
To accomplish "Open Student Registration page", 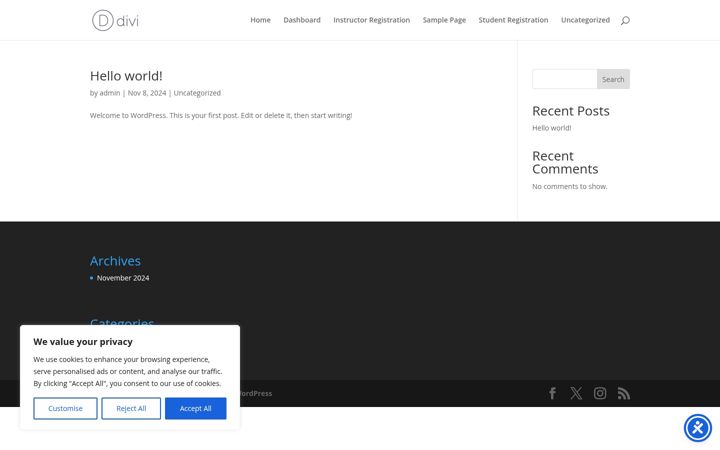I will [x=513, y=20].
